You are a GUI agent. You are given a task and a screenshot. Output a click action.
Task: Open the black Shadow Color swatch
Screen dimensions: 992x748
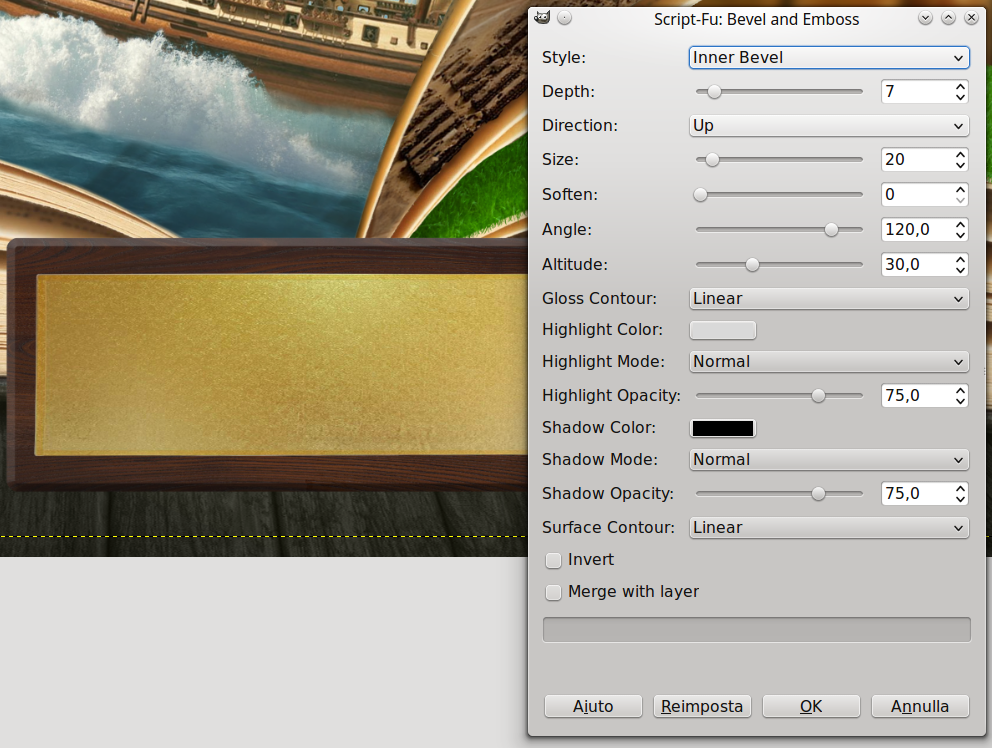click(722, 428)
